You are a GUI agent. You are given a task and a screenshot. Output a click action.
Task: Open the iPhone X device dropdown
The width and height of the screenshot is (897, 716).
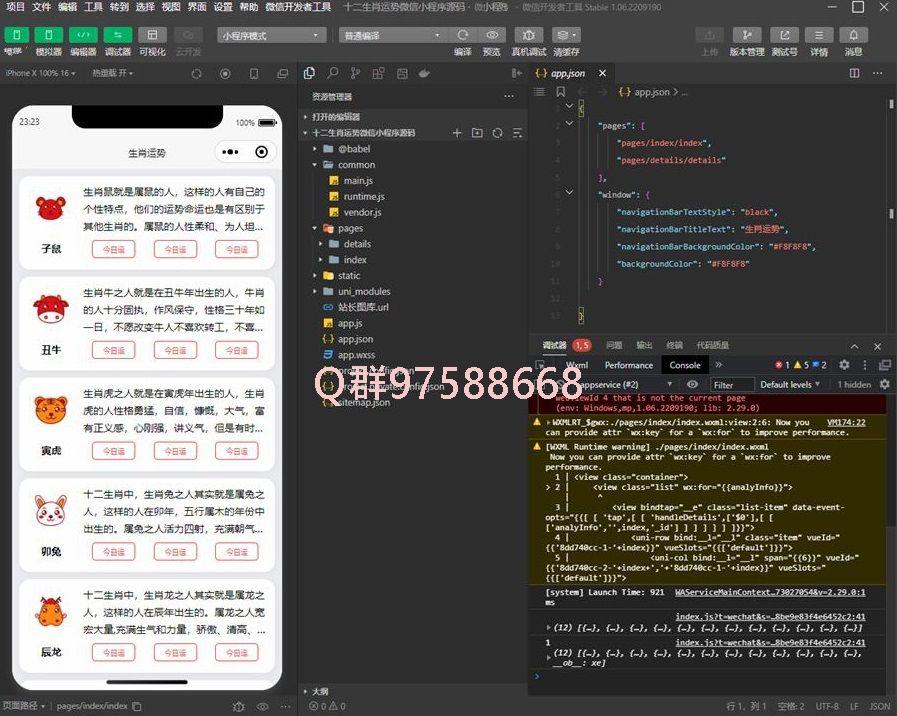tap(40, 73)
